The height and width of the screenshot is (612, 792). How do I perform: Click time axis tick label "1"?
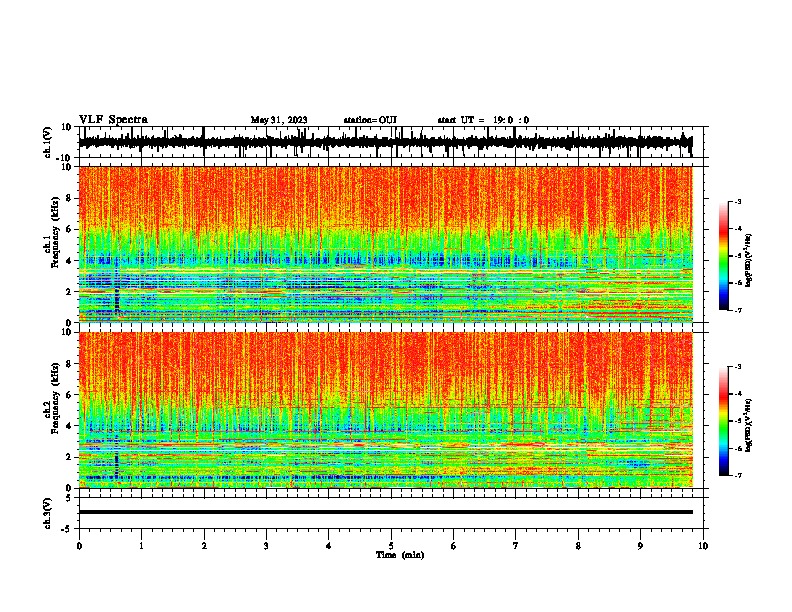pyautogui.click(x=141, y=546)
